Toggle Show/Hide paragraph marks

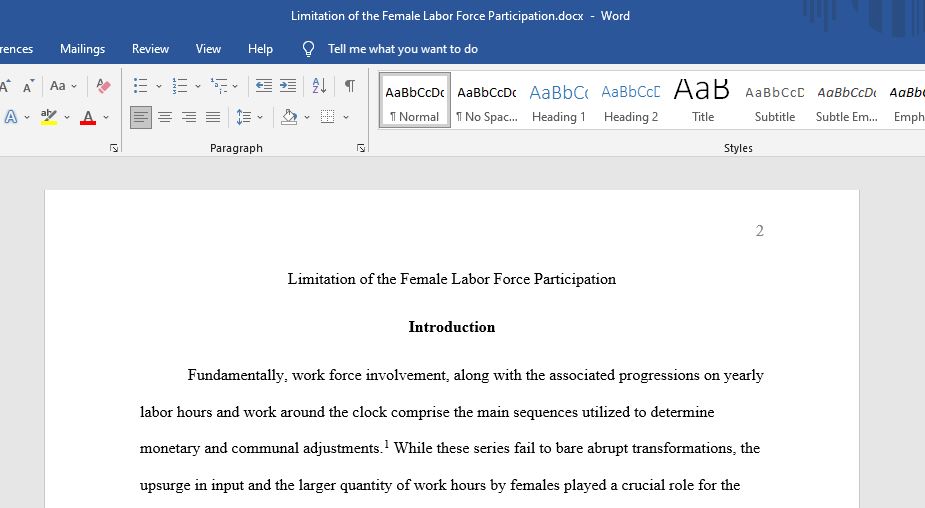coord(350,86)
